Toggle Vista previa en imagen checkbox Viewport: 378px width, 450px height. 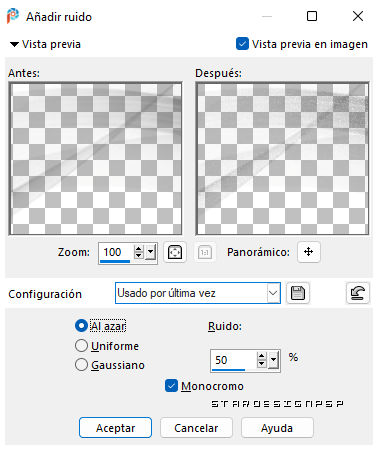click(242, 44)
